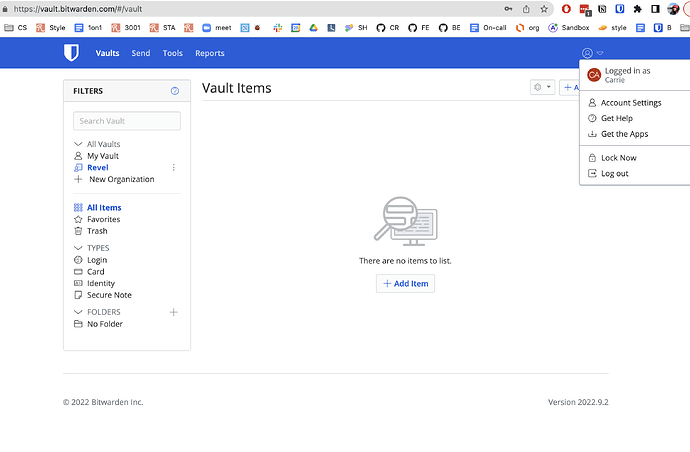
Task: Open the filters help icon
Action: click(175, 91)
